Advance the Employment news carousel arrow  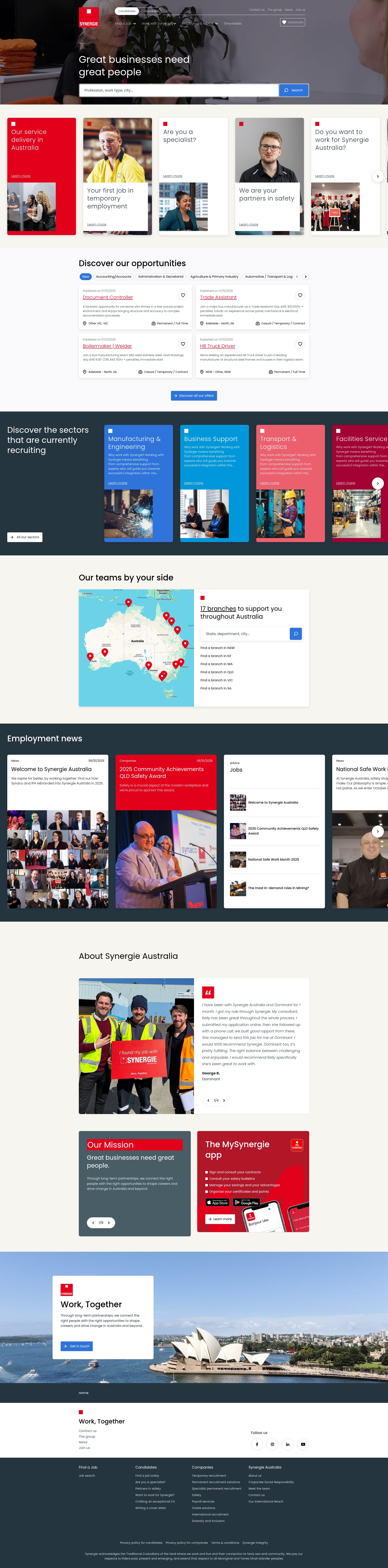[x=378, y=831]
